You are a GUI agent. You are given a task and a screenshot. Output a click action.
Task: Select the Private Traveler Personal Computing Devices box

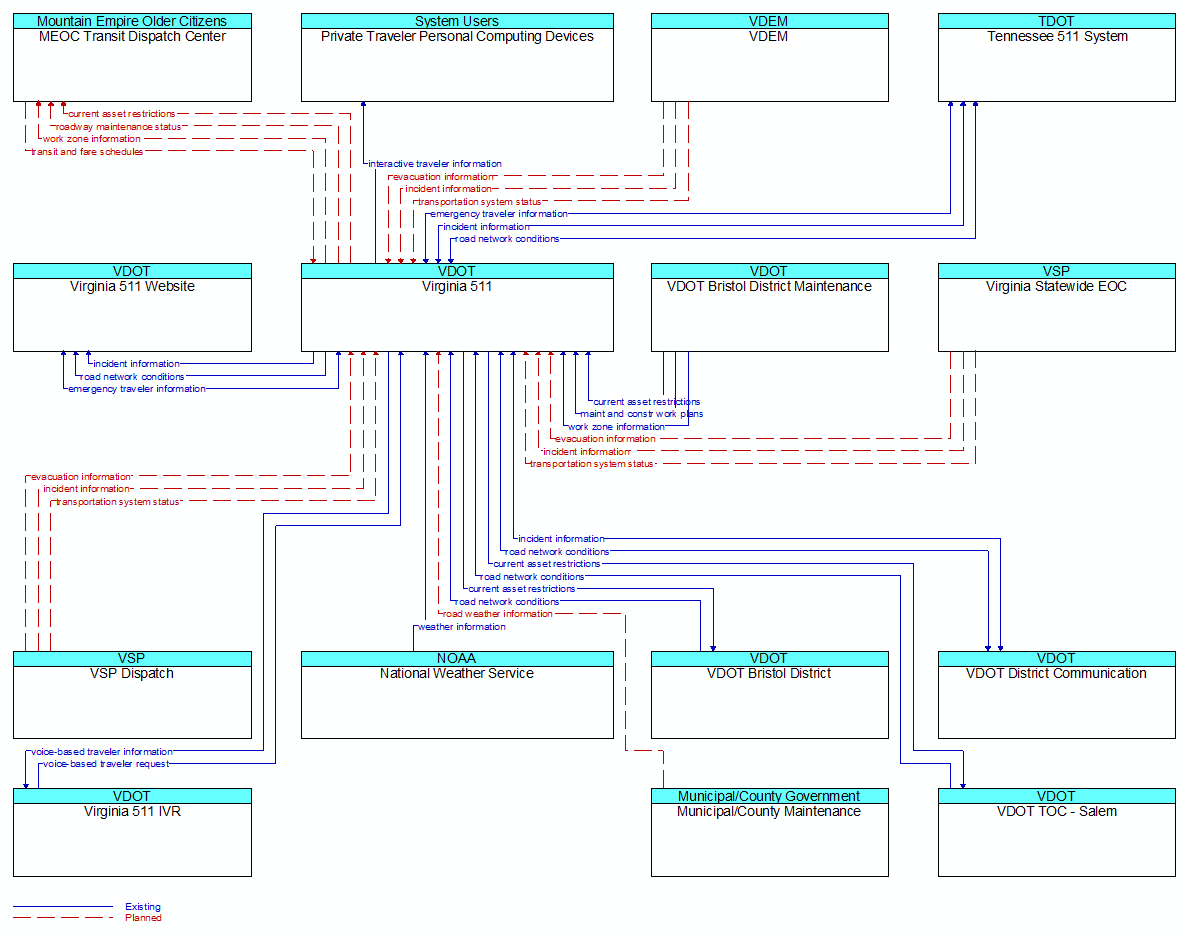[x=457, y=57]
